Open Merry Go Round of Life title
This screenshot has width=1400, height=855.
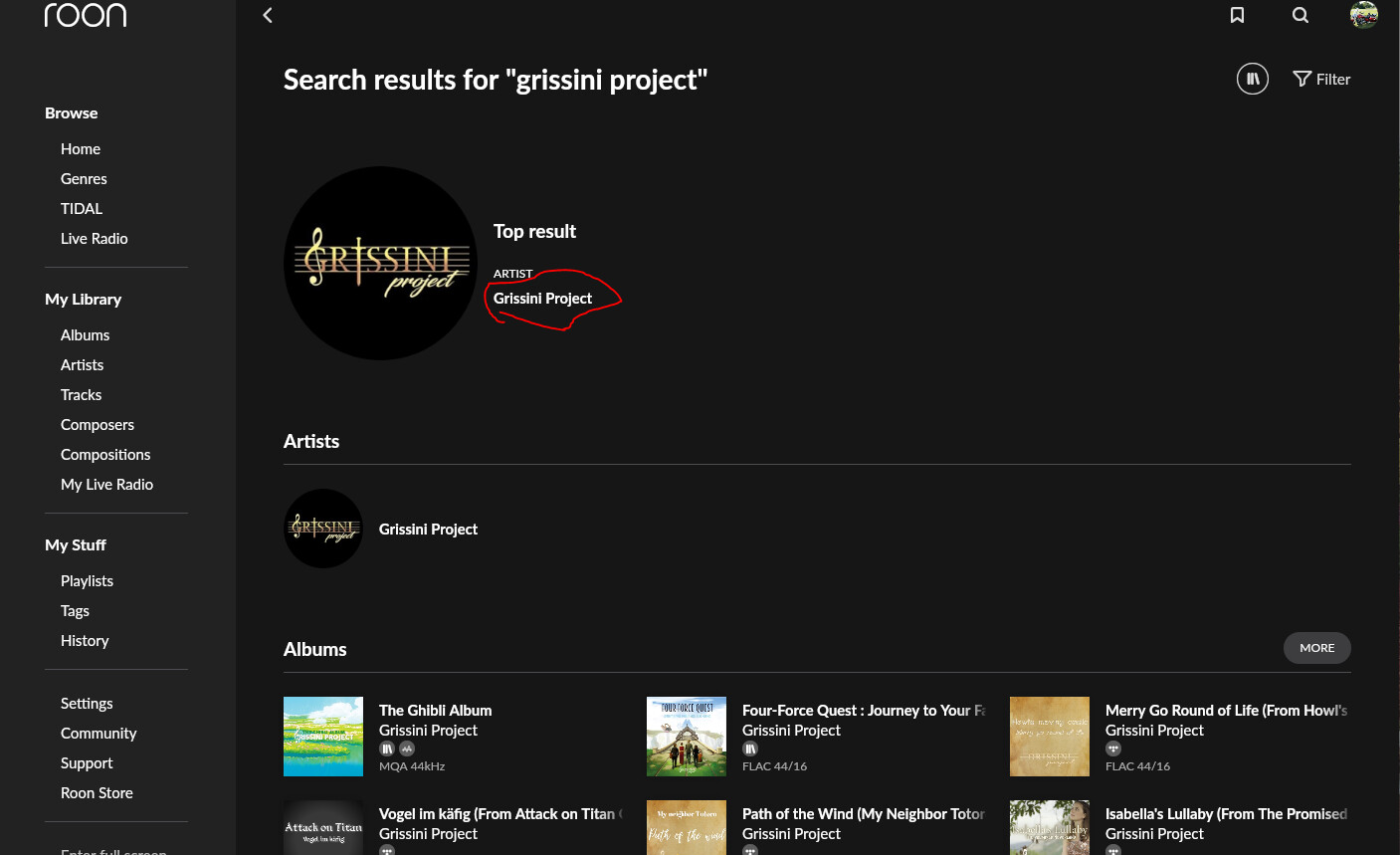[x=1227, y=711]
